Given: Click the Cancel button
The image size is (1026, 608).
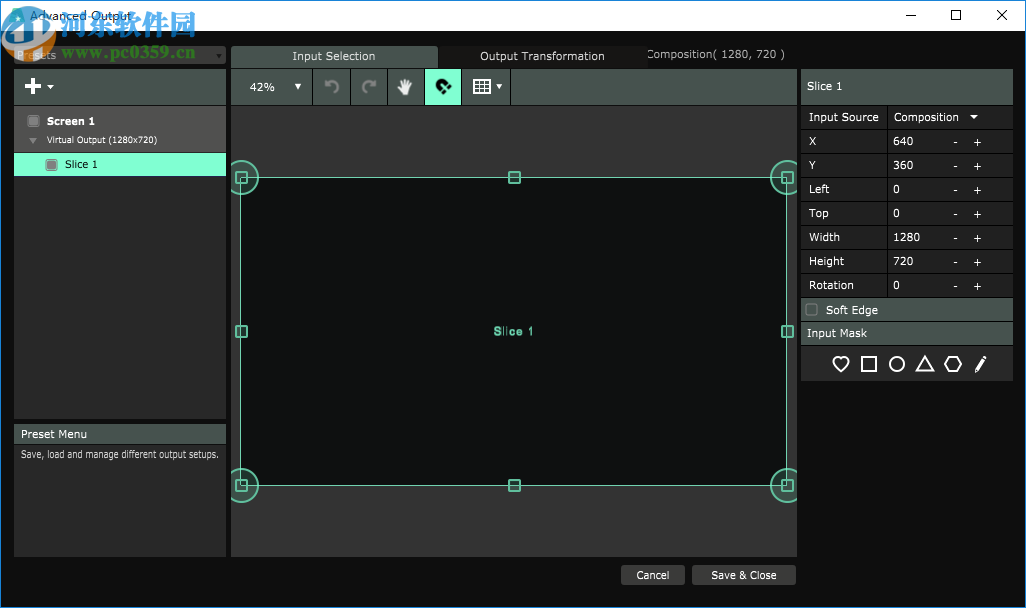Looking at the screenshot, I should (x=652, y=575).
